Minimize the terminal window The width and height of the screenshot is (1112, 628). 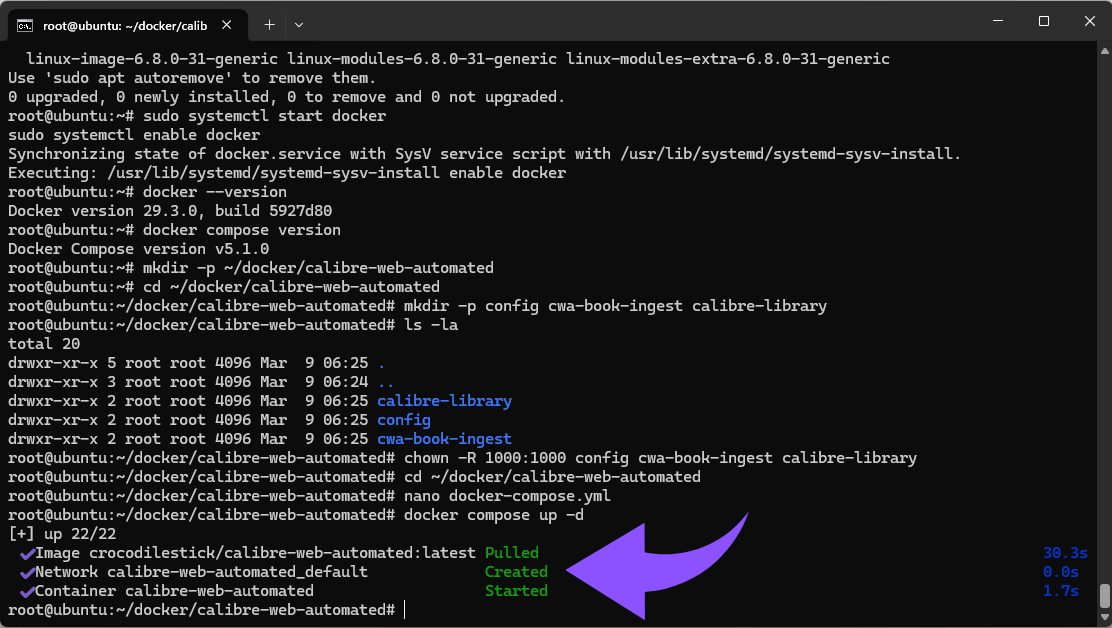coord(996,21)
